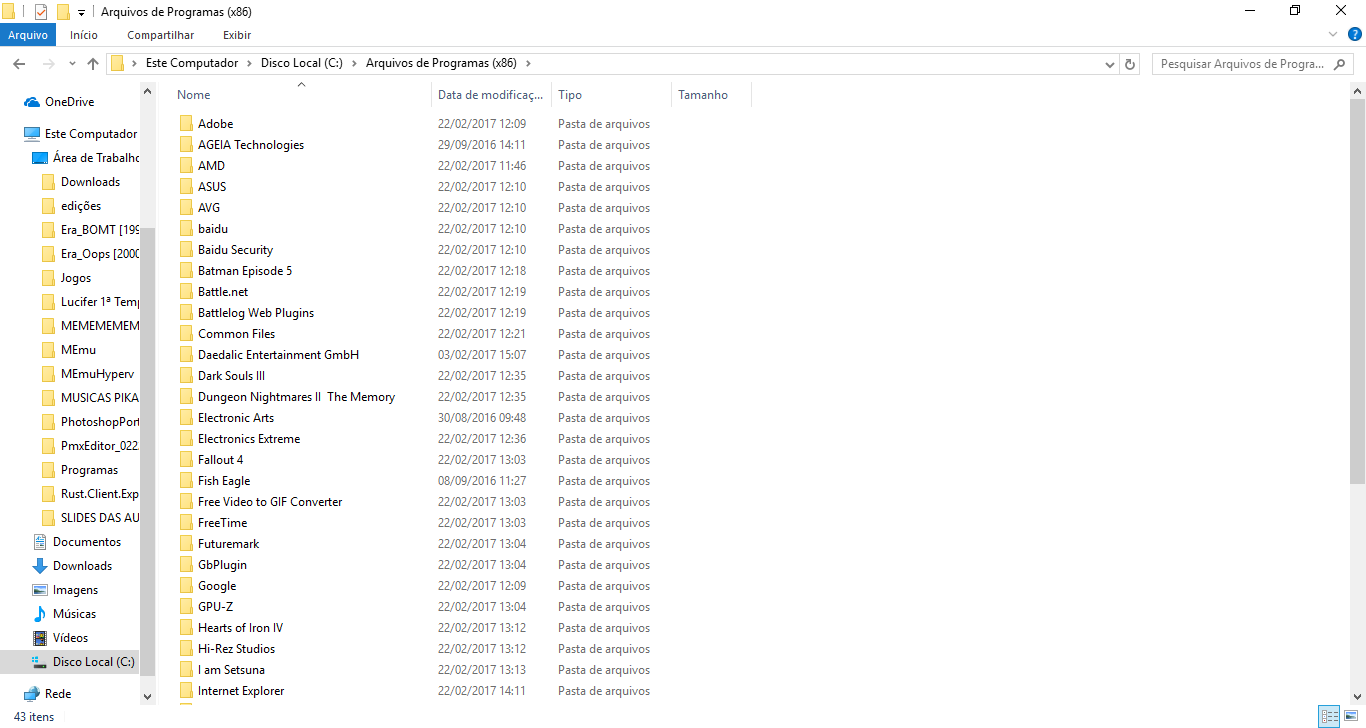1366x728 pixels.
Task: Click the Dark Souls III folder icon
Action: coord(186,376)
